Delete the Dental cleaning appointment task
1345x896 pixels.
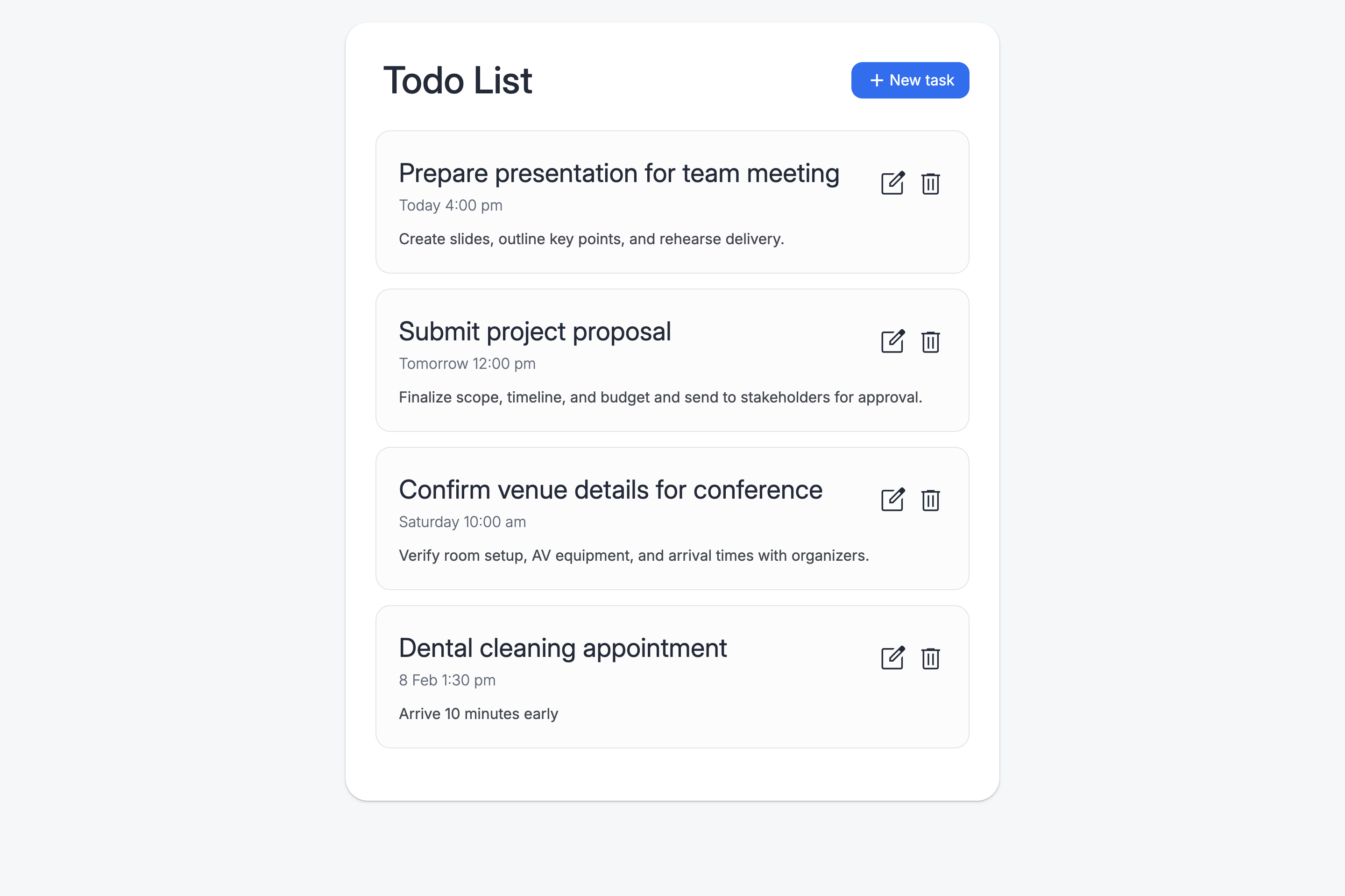click(x=930, y=658)
